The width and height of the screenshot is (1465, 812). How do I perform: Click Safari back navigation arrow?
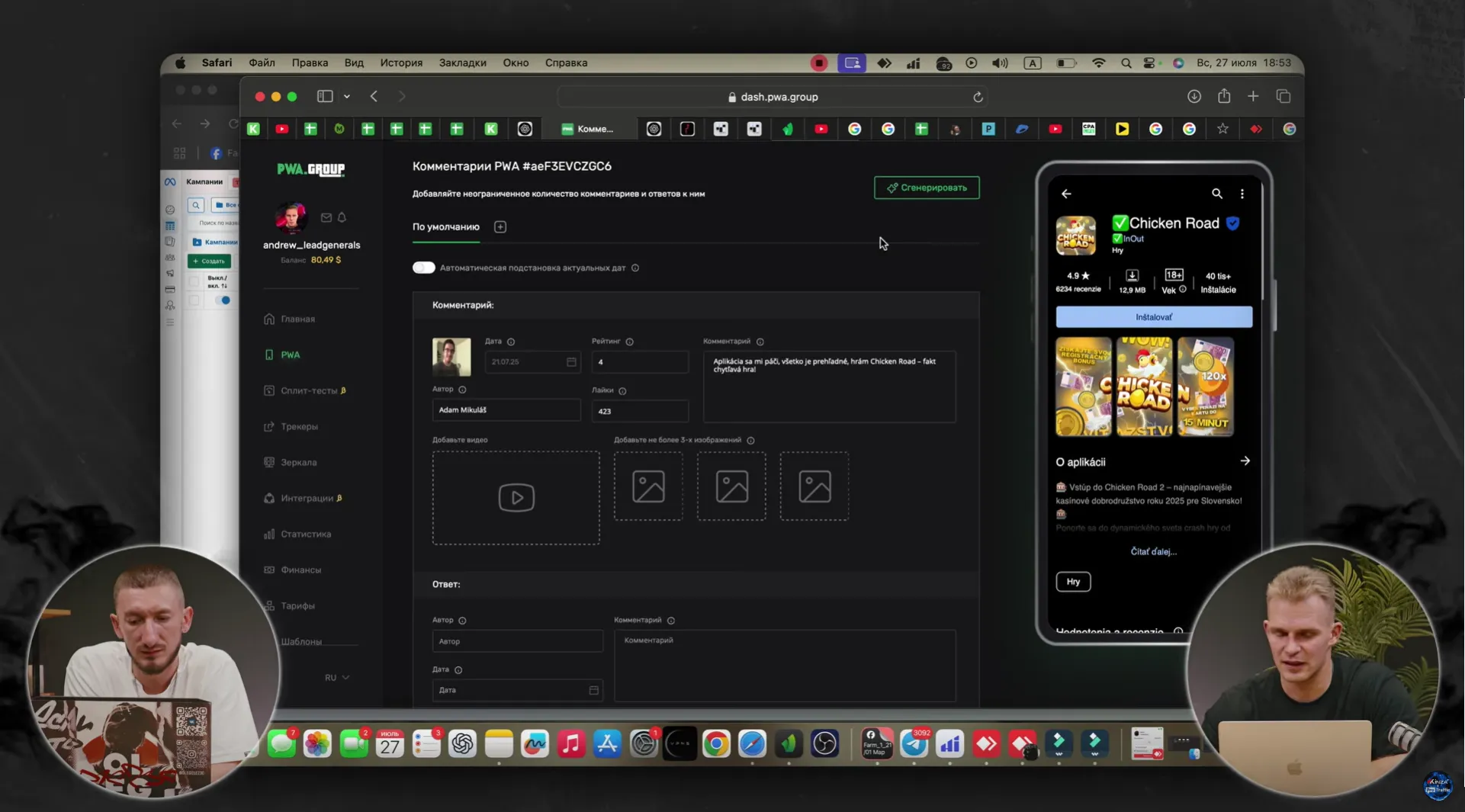point(374,96)
